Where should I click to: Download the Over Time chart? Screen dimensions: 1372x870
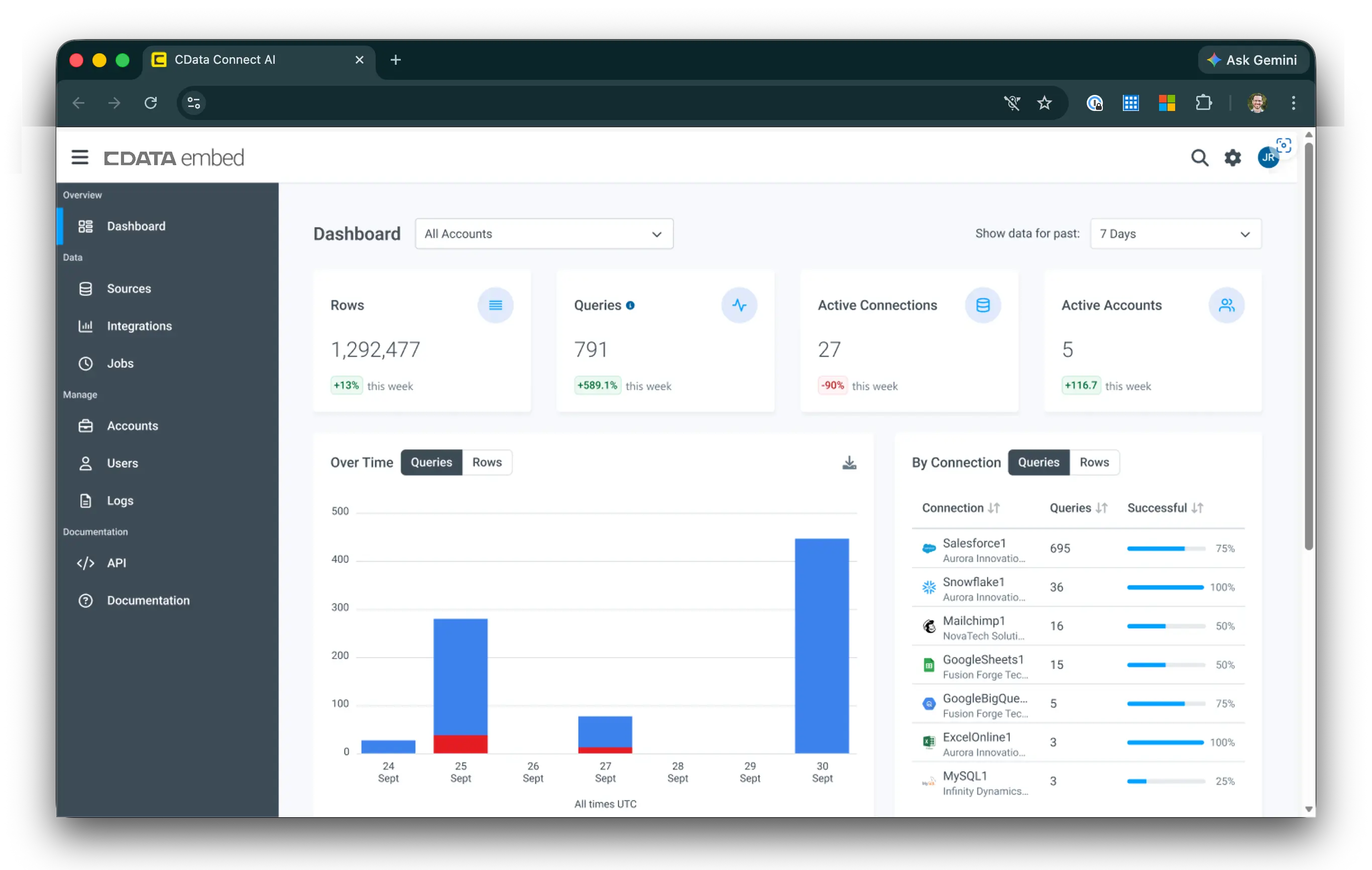[849, 463]
